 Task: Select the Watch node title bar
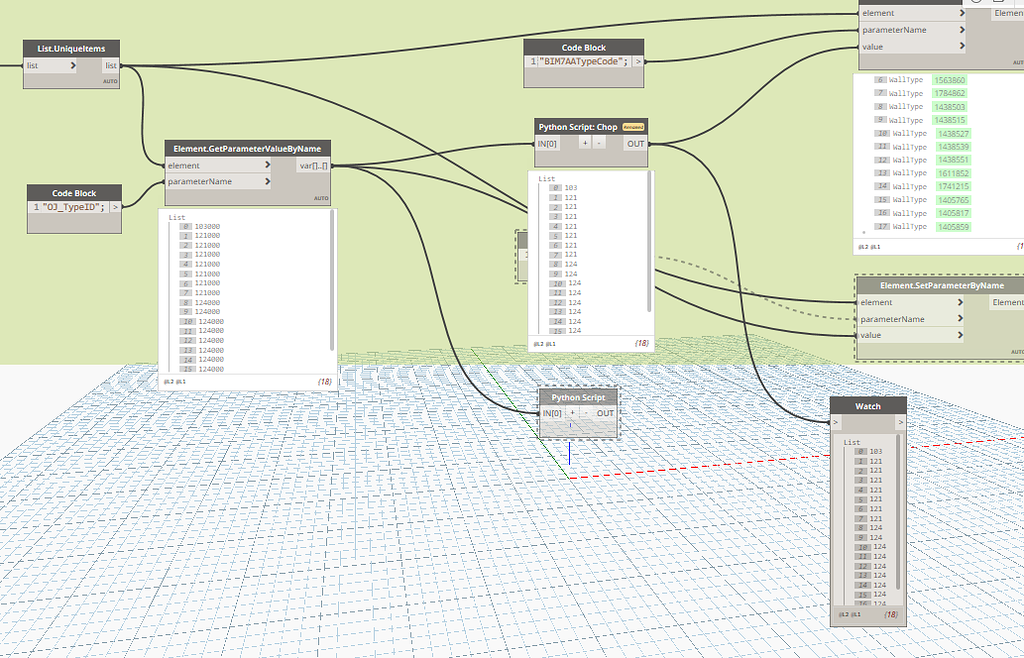pos(866,405)
